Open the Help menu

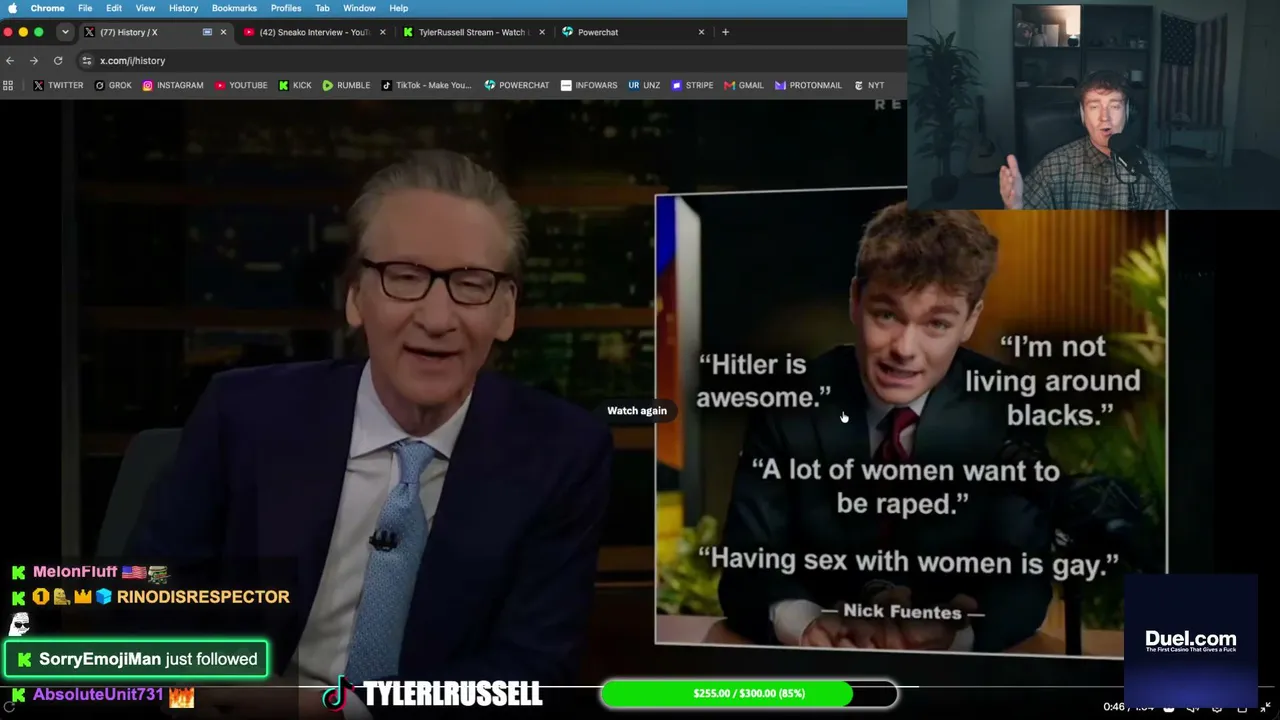(x=398, y=8)
